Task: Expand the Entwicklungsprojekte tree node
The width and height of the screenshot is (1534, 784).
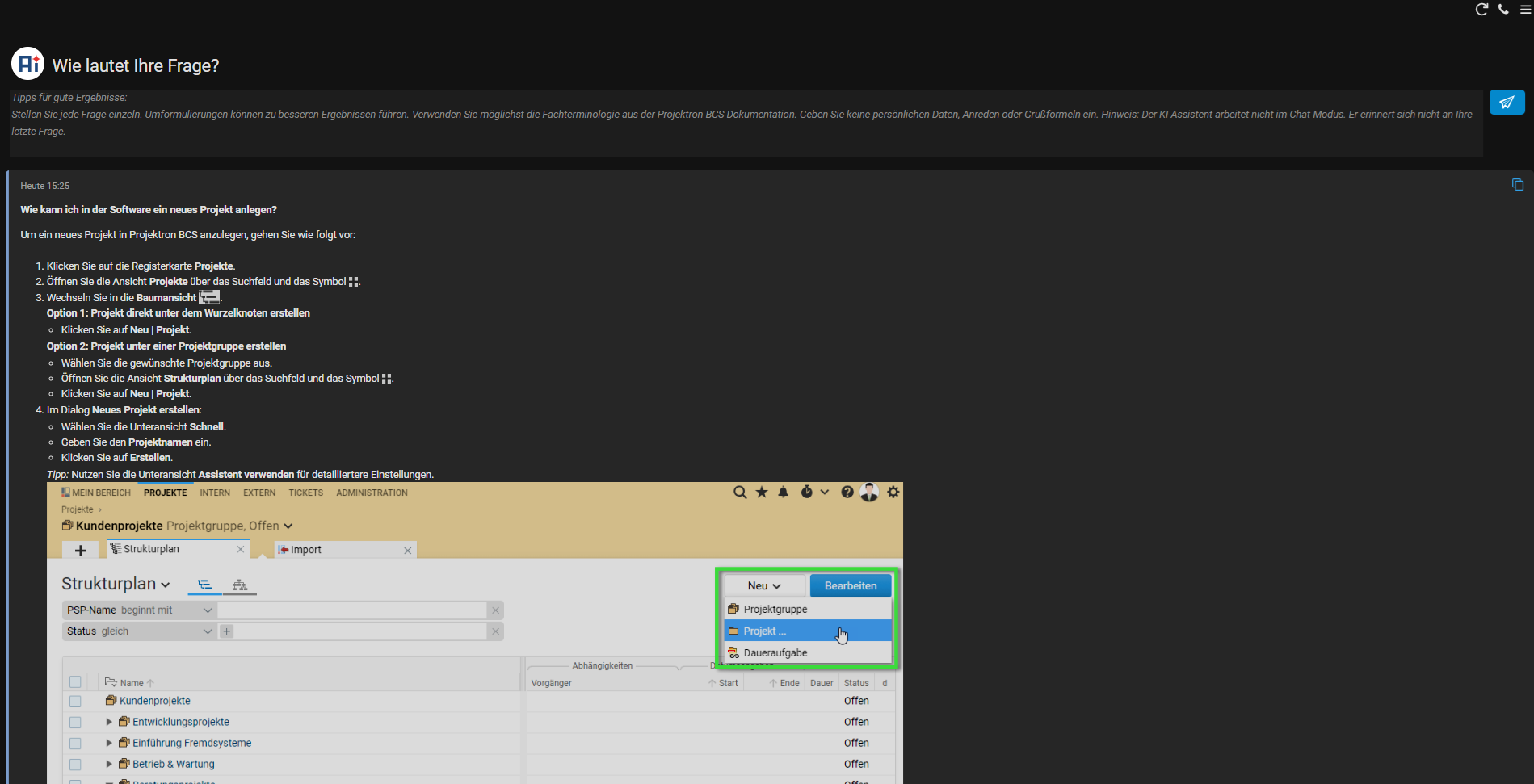Action: pos(109,723)
